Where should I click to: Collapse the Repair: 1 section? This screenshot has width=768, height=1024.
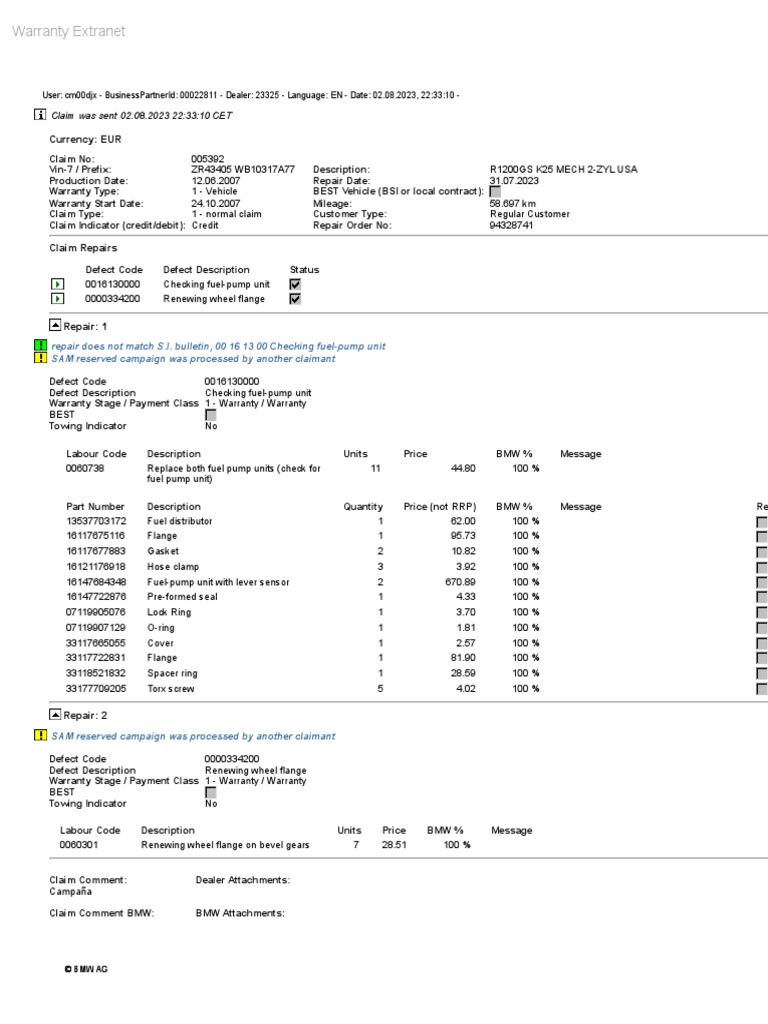pos(55,325)
